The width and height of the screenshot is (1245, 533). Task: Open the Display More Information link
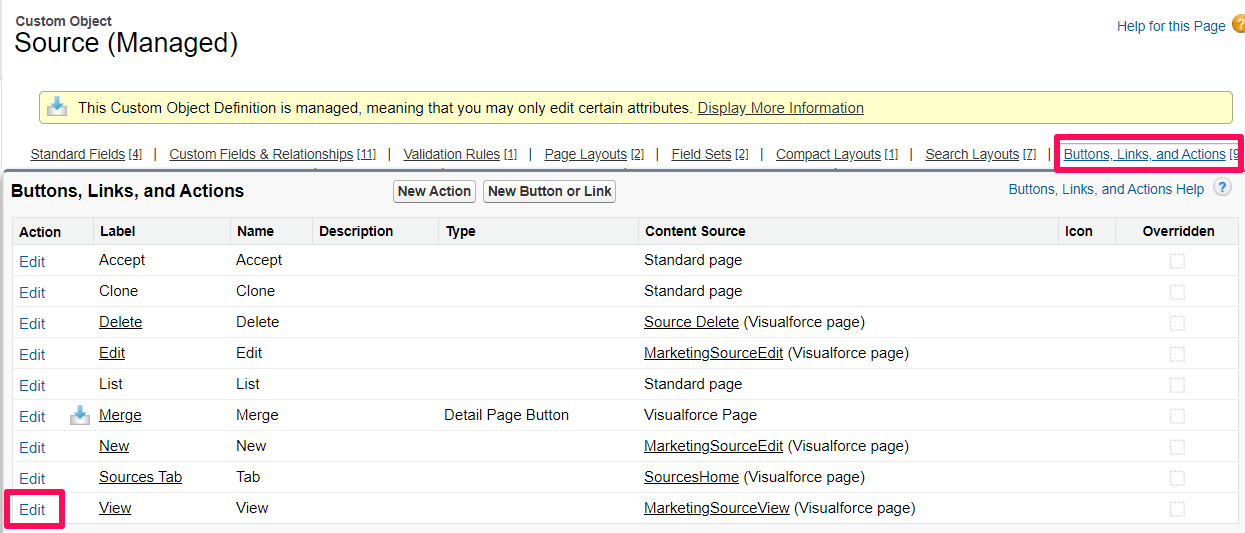point(780,108)
